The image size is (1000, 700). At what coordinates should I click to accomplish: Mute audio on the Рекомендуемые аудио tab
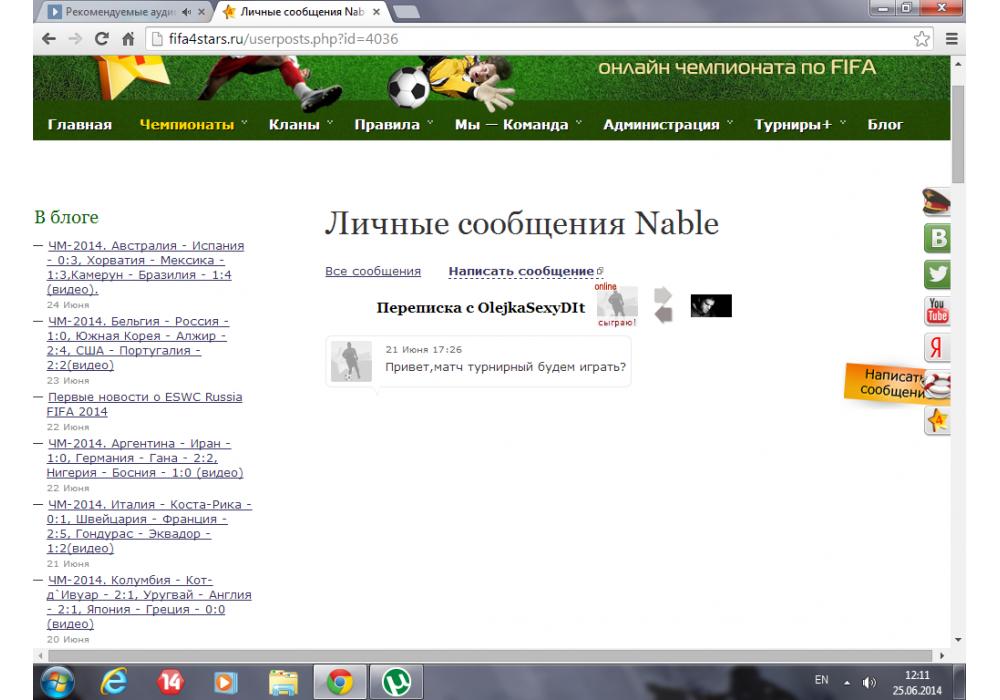tap(186, 12)
